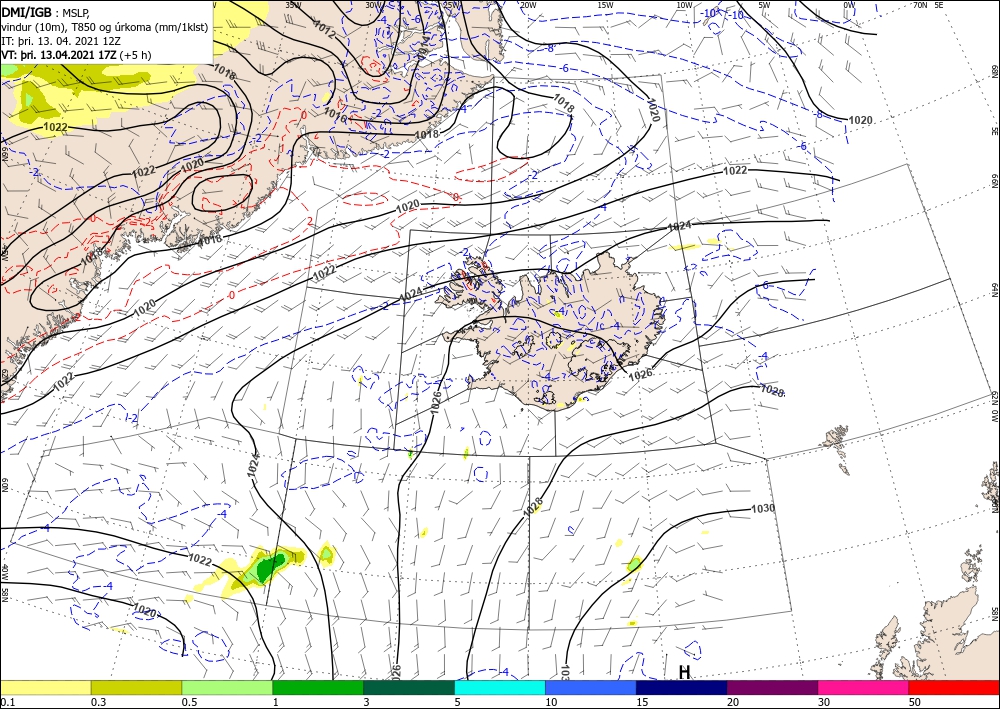Click the '35W' longitude label
The height and width of the screenshot is (709, 1000).
[293, 5]
